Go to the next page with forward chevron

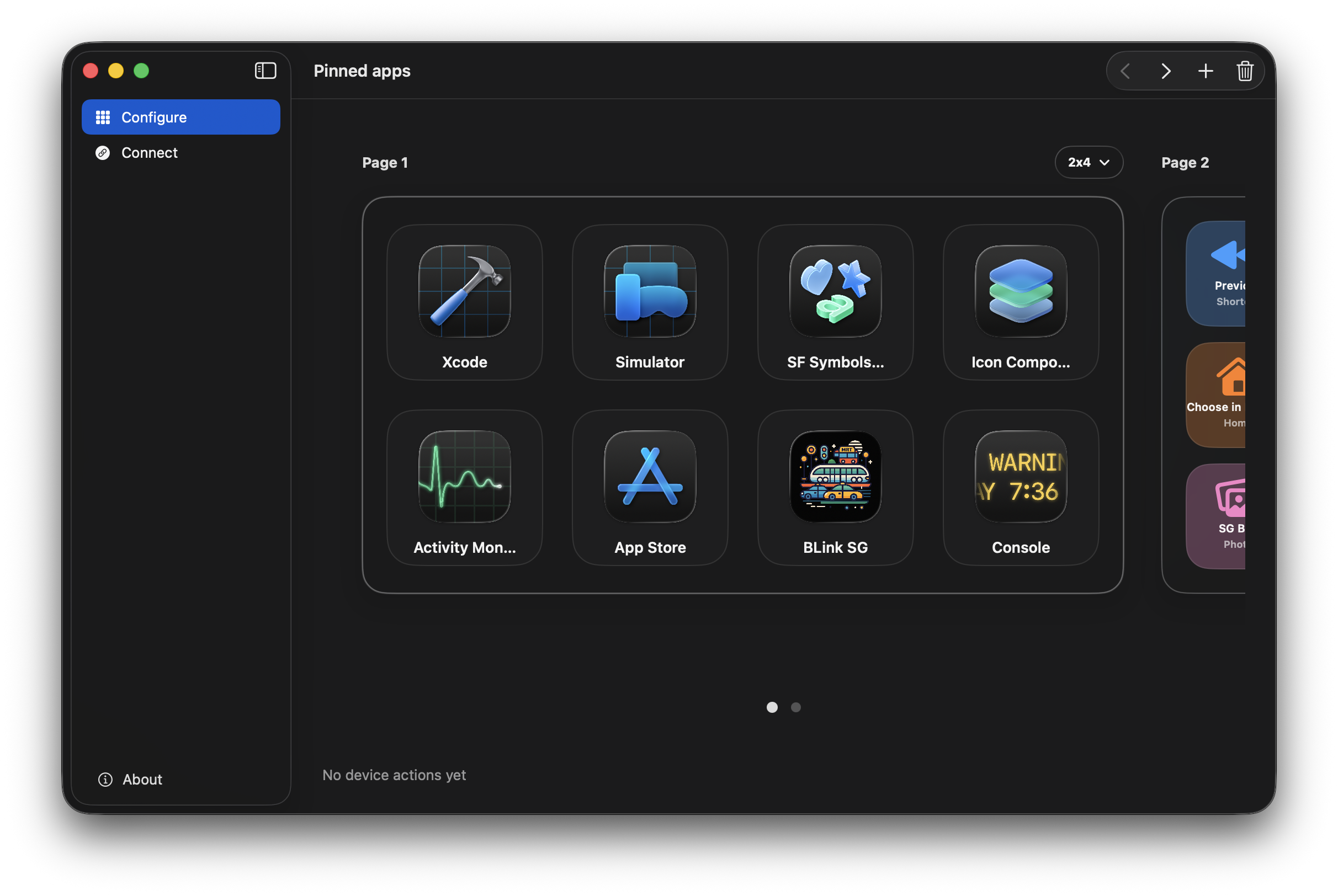pos(1165,71)
